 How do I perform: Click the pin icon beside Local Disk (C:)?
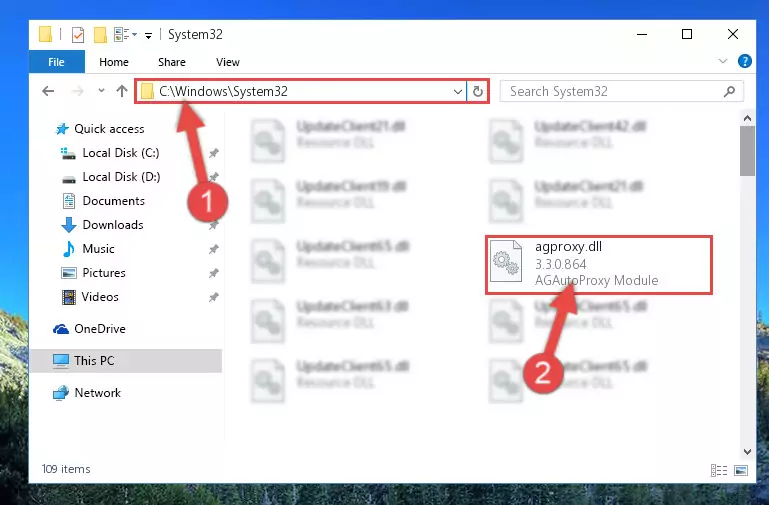213,153
